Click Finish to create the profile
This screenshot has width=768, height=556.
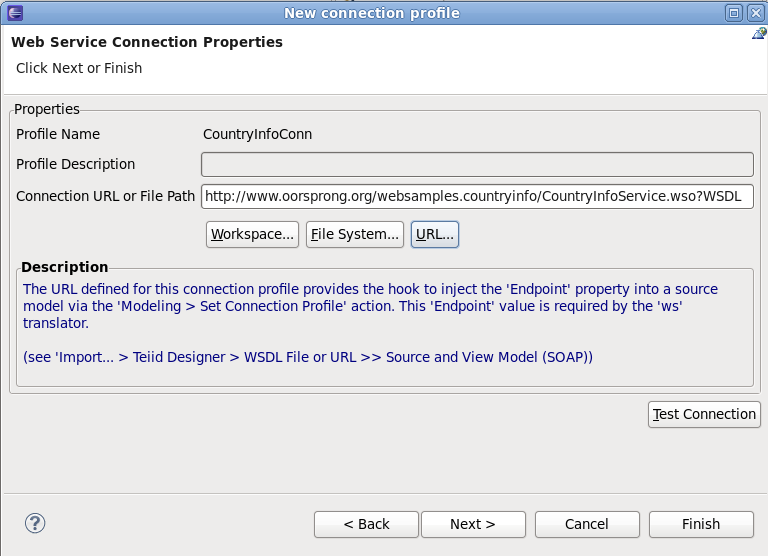[x=701, y=524]
